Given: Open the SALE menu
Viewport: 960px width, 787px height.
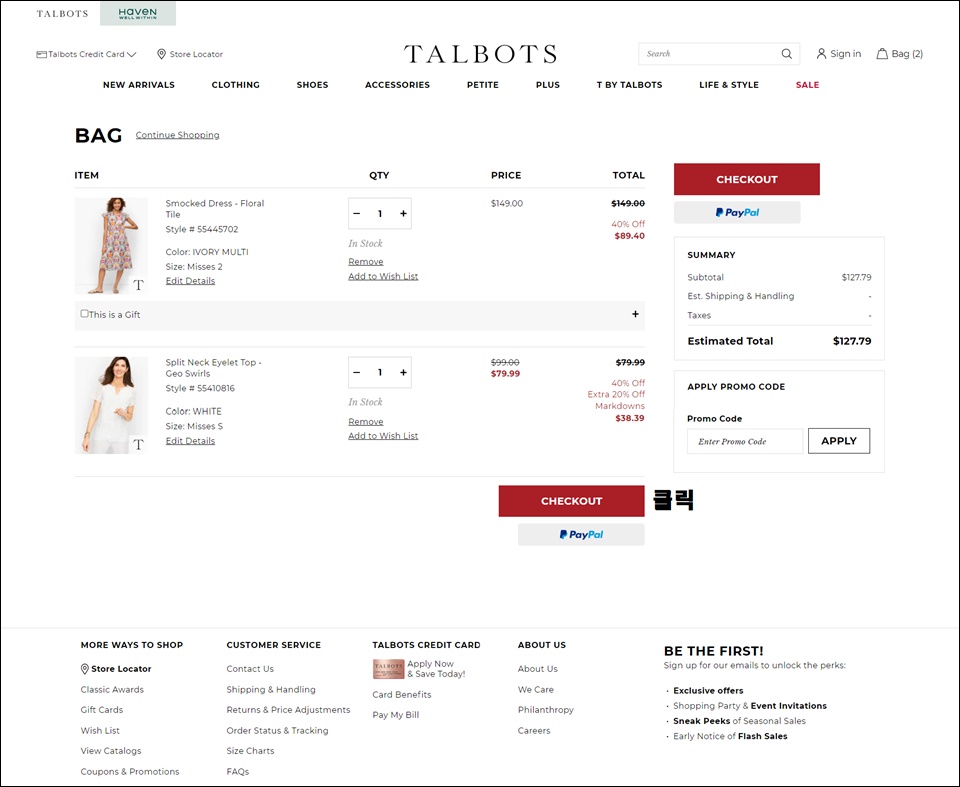Looking at the screenshot, I should tap(807, 85).
